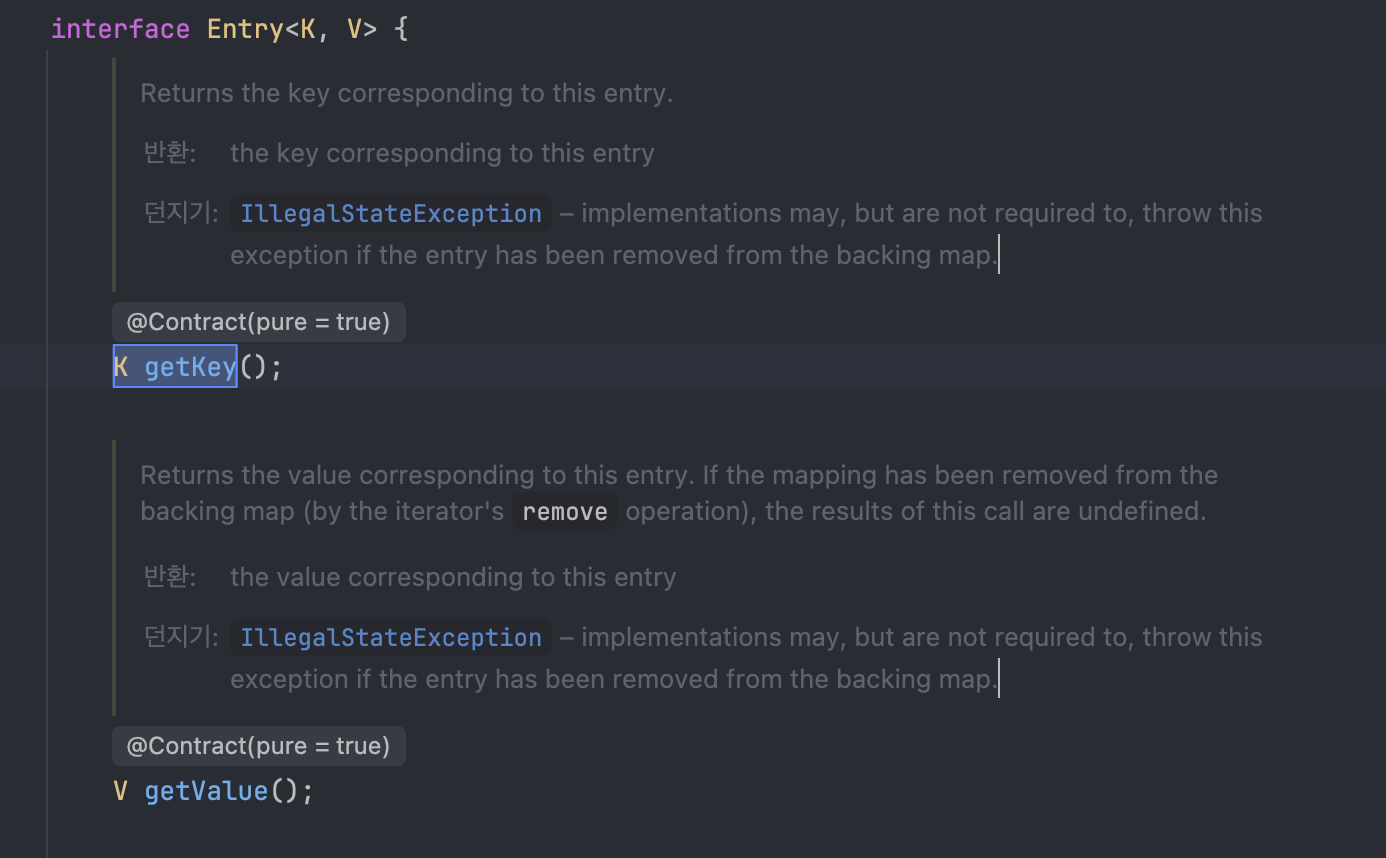Click the @Contract inlay hint above getKey
Screen dimensions: 1386x858
[x=258, y=322]
